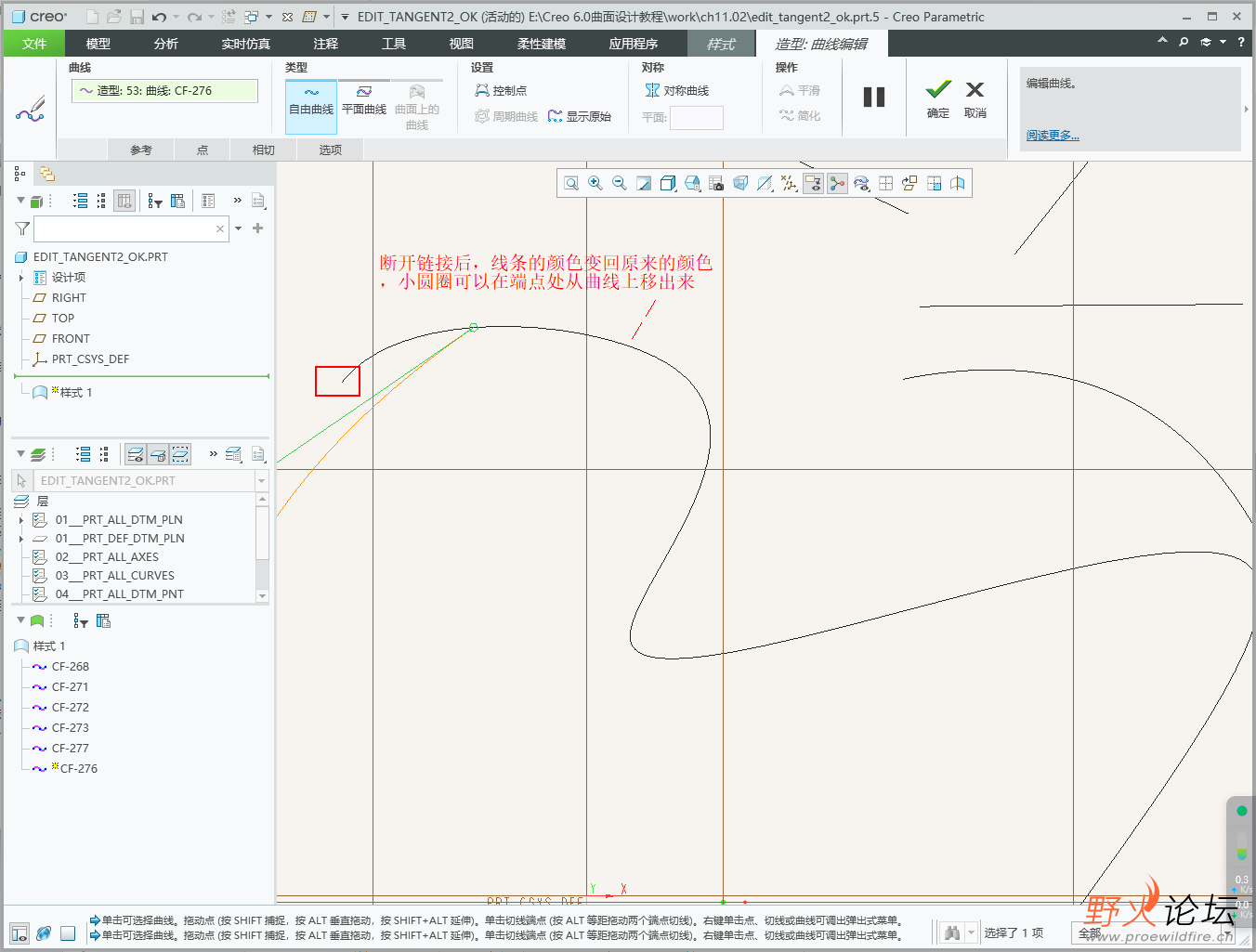The height and width of the screenshot is (952, 1256).
Task: Click the perspective view icon
Action: coord(740,183)
